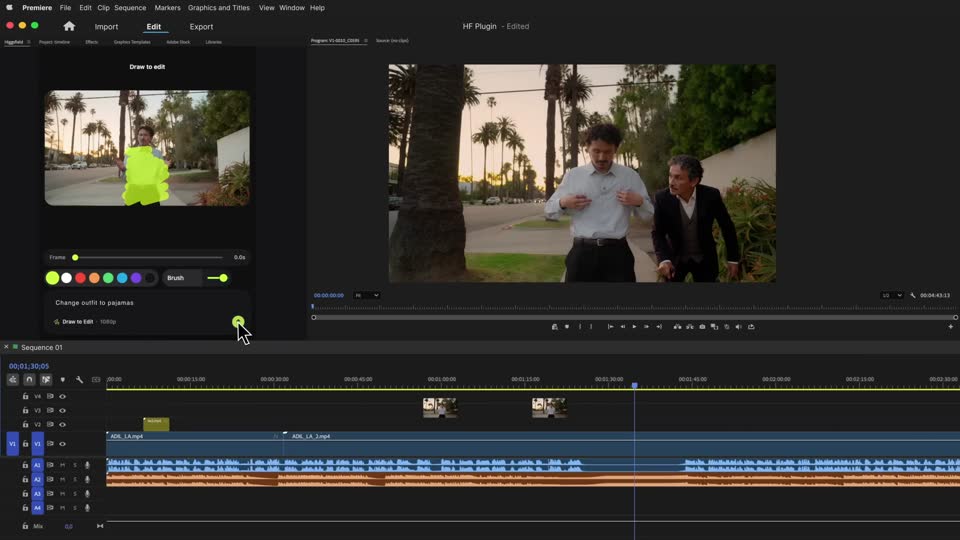Toggle lock on video track V4

(x=25, y=396)
